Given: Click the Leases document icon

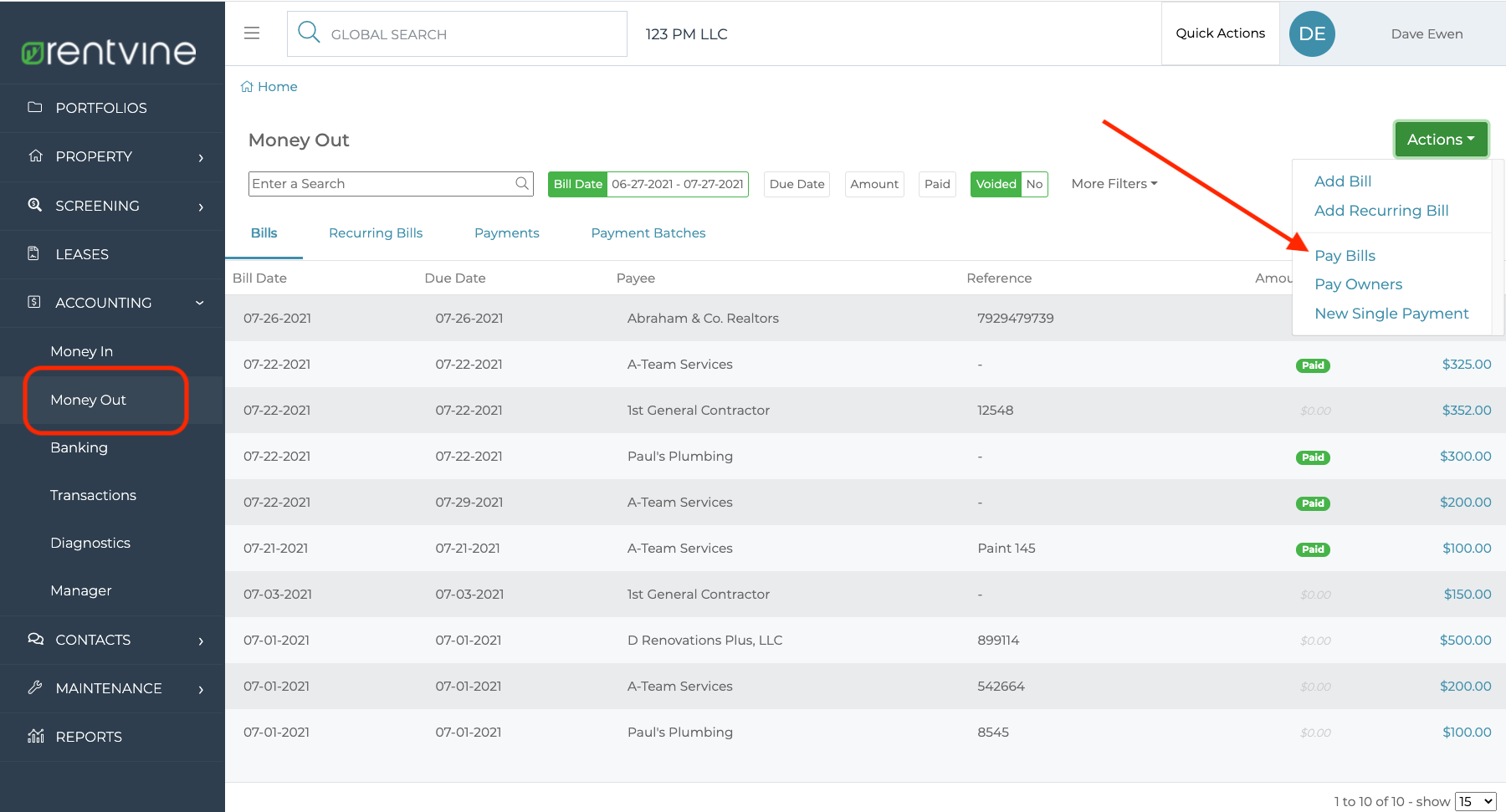Looking at the screenshot, I should [34, 253].
